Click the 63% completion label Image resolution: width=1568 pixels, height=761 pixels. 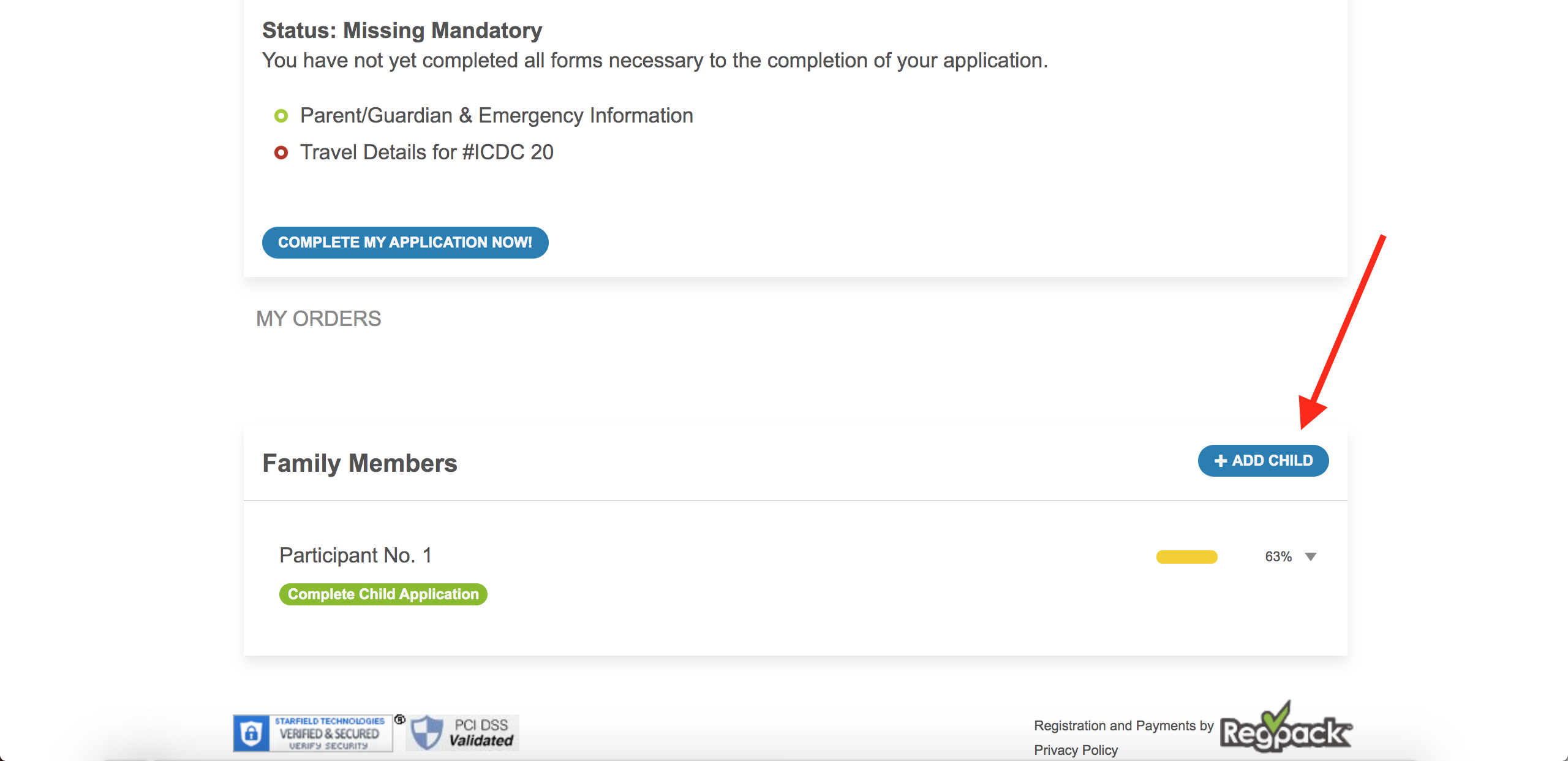1278,556
